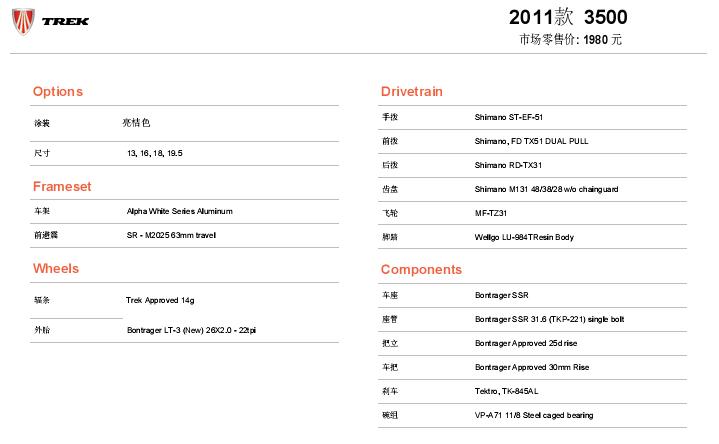Click the frame sizes 13, 16, 18, 19.5

click(x=155, y=153)
